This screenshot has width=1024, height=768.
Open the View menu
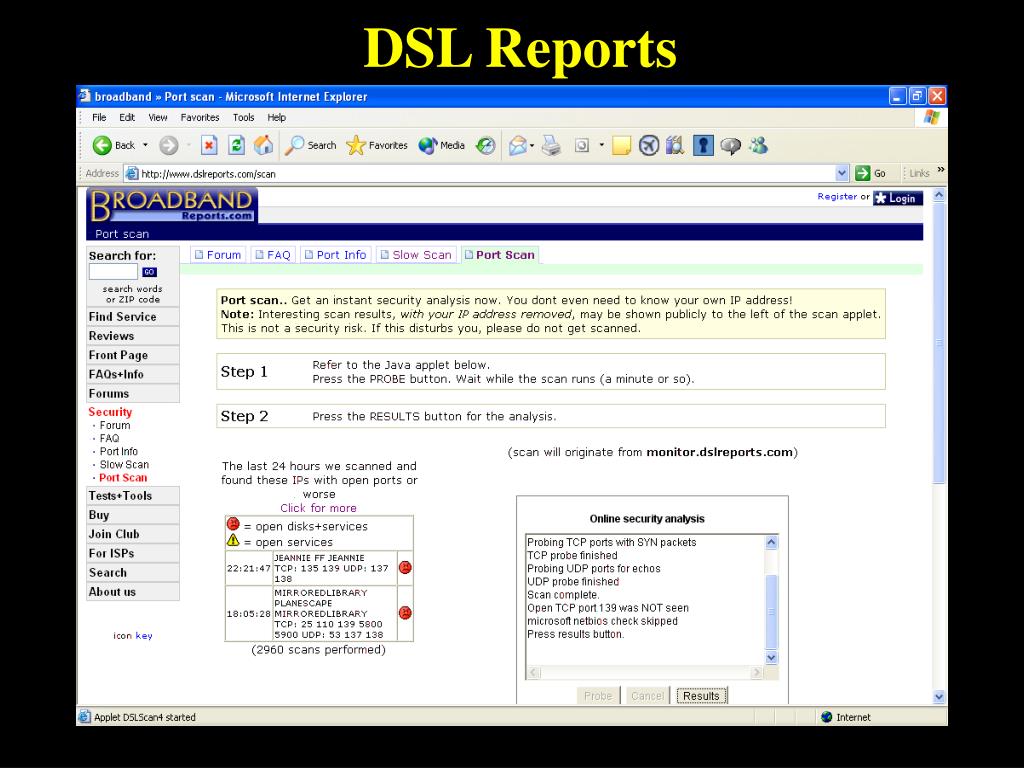(158, 118)
